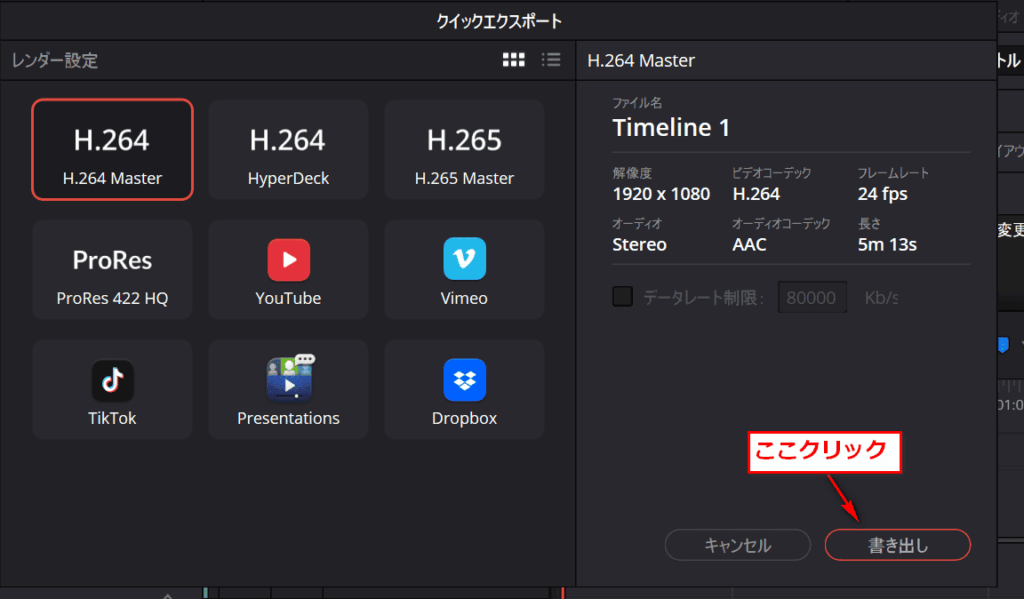Click the レンダー設定 panel header

tap(55, 60)
